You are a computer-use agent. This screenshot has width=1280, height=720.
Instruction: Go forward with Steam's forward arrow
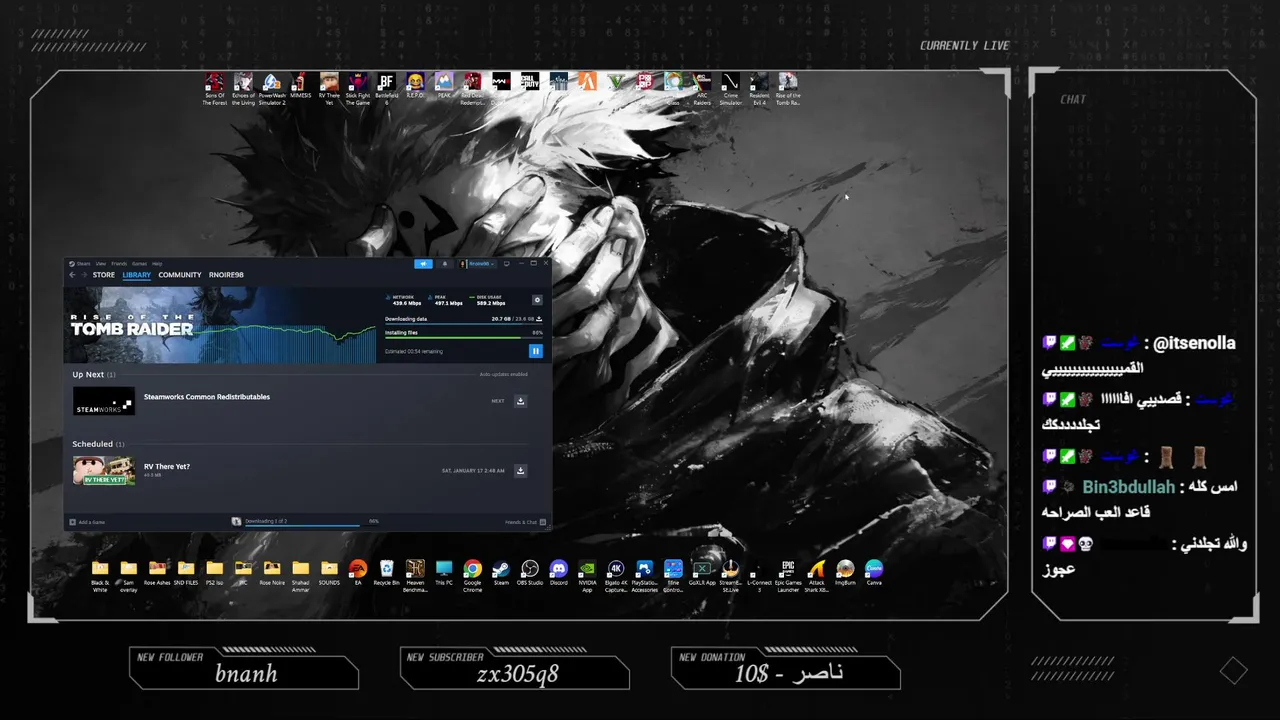click(84, 275)
